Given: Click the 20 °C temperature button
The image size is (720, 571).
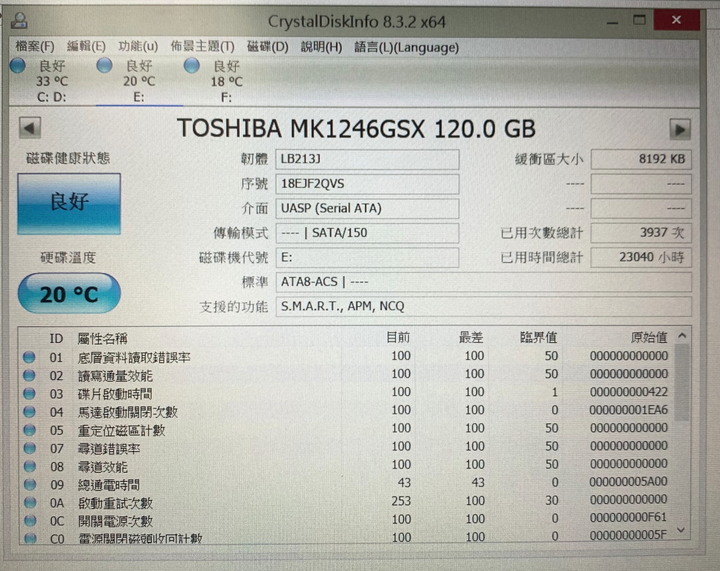Looking at the screenshot, I should [x=69, y=294].
